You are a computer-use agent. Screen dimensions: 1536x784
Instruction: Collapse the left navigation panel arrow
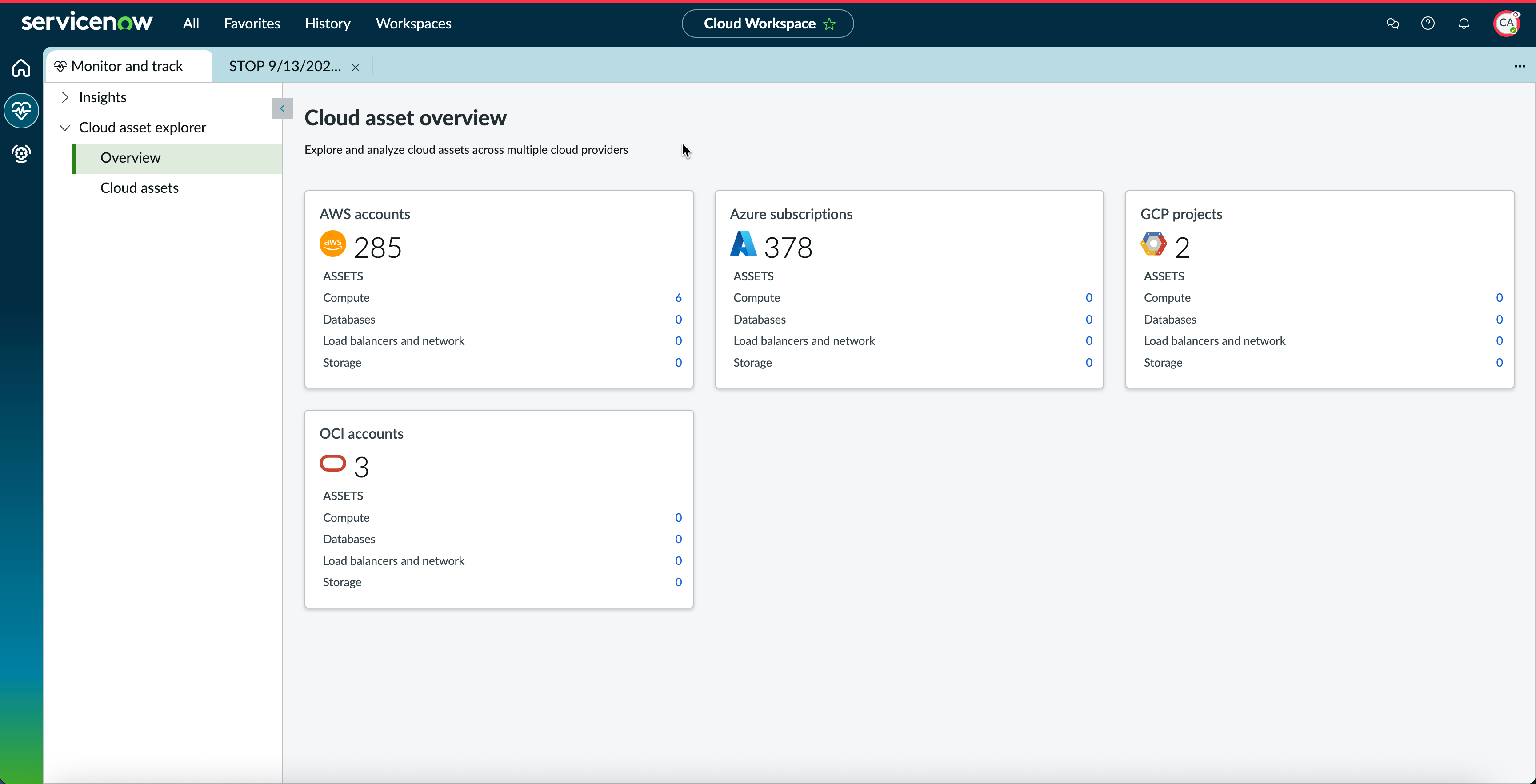tap(282, 108)
